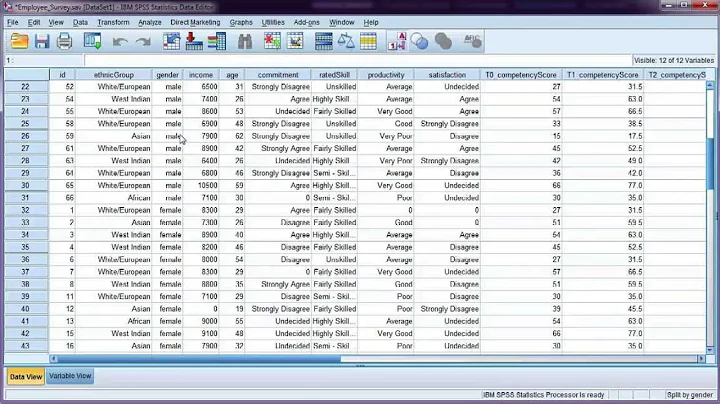
Task: Select the T0_competencyScore column header
Action: pos(521,74)
